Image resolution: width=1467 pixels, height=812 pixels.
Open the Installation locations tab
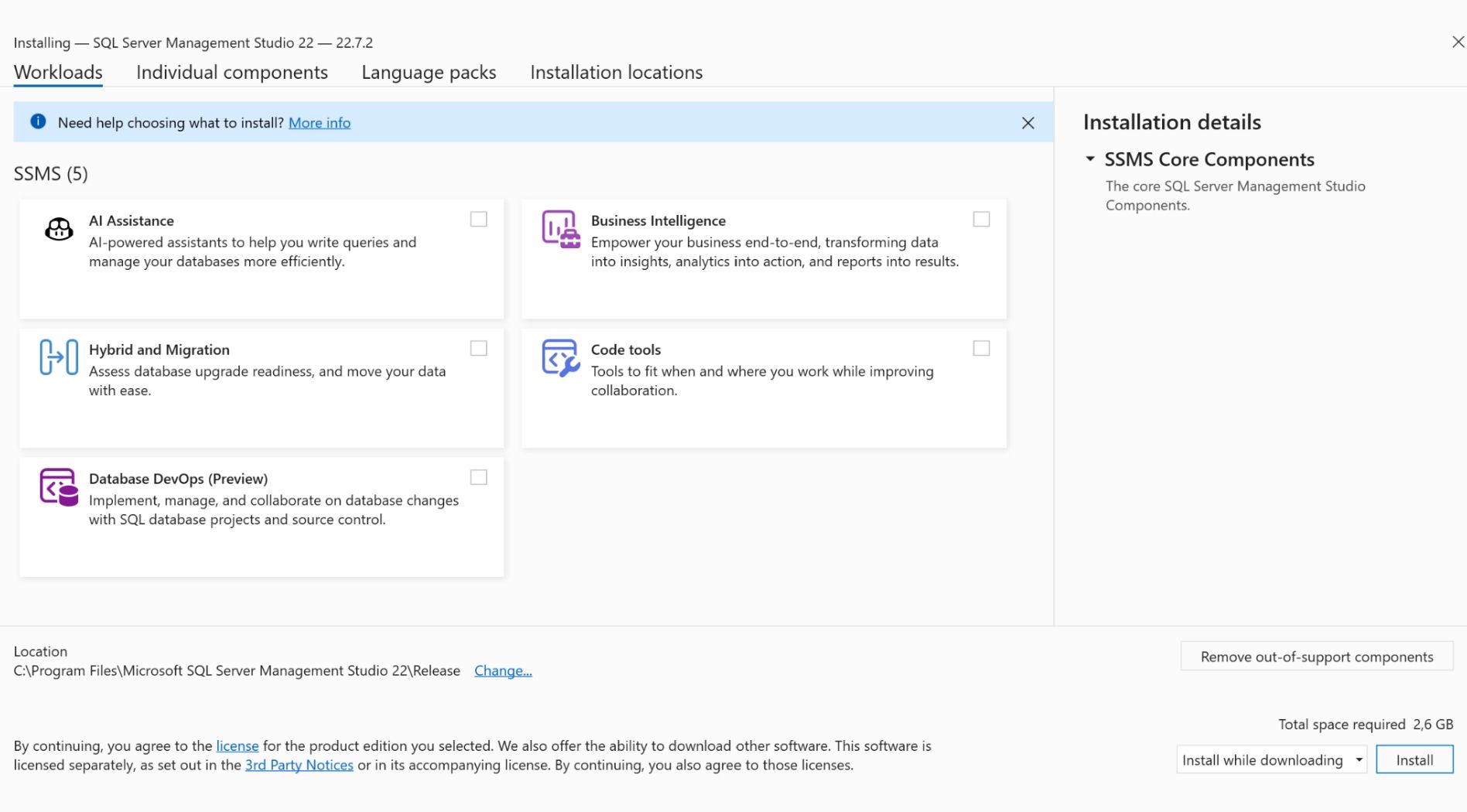click(617, 73)
